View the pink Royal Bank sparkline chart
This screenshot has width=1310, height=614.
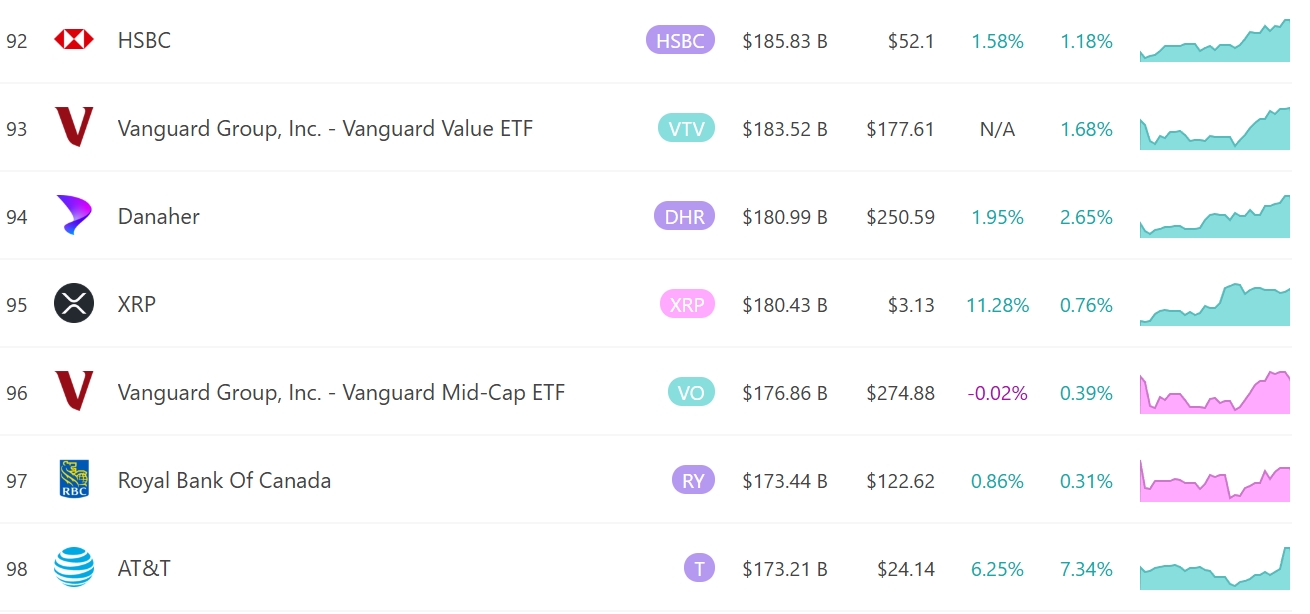[1215, 480]
